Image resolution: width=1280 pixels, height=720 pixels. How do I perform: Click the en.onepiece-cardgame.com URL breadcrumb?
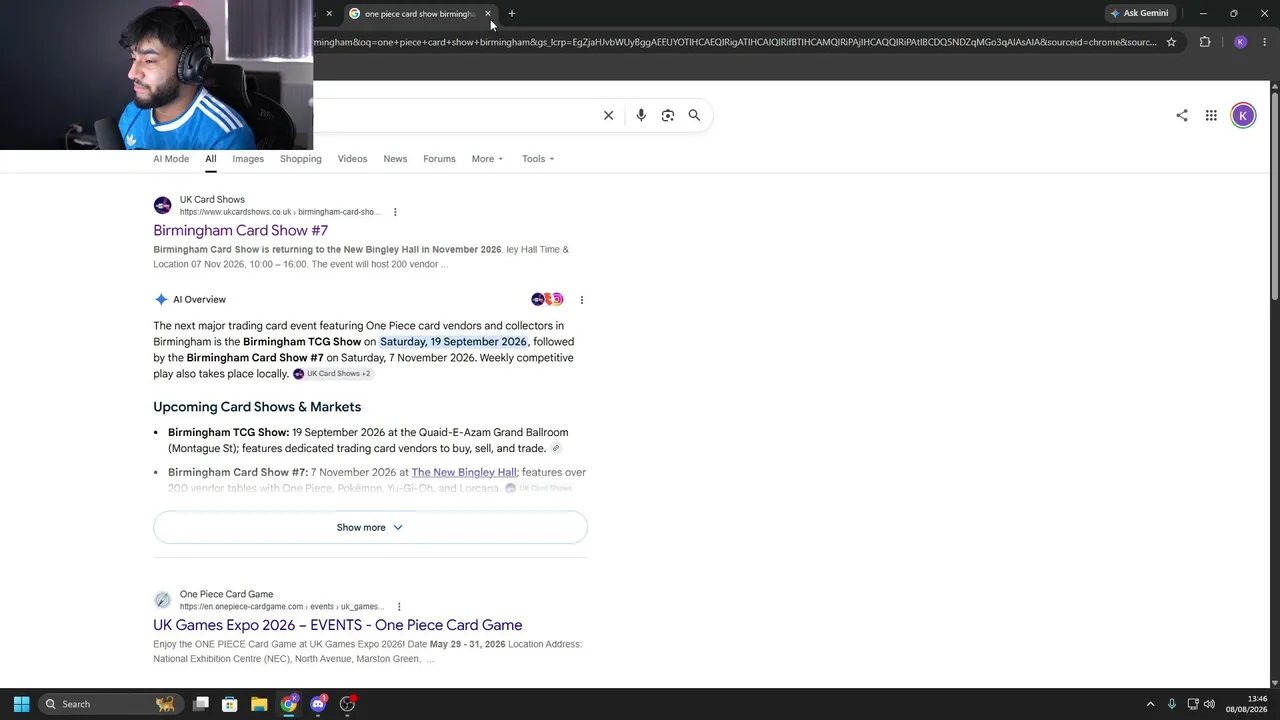point(282,607)
